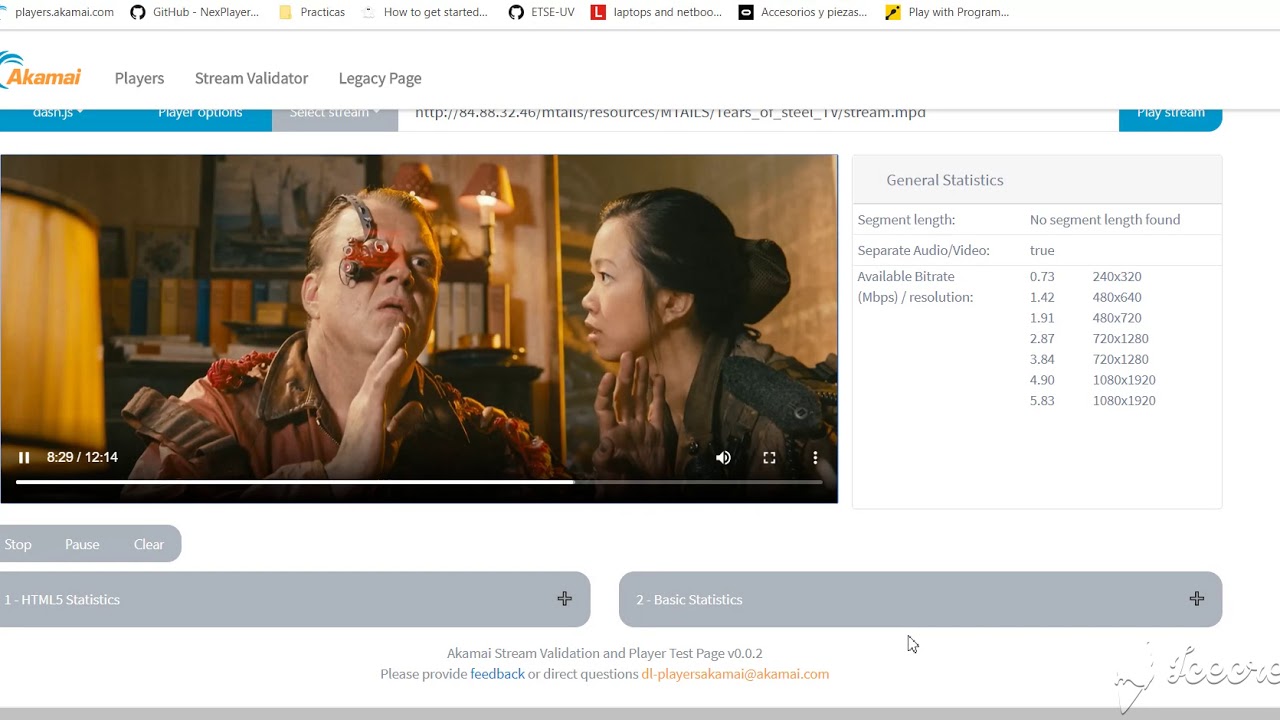This screenshot has width=1280, height=720.
Task: Open the feedback link
Action: [497, 674]
